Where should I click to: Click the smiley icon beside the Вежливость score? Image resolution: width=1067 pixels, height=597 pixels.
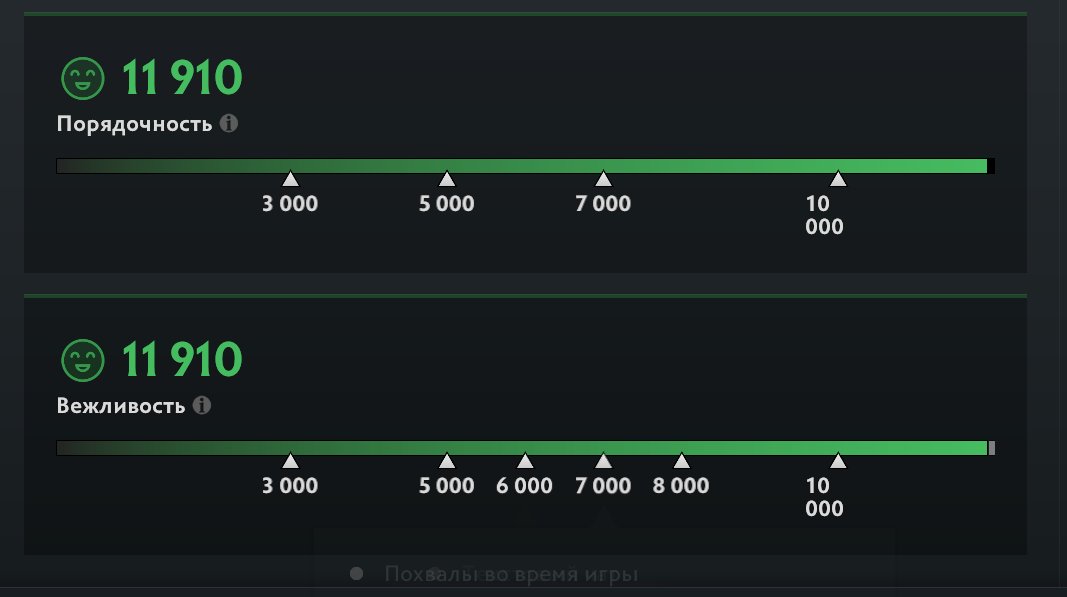point(82,360)
